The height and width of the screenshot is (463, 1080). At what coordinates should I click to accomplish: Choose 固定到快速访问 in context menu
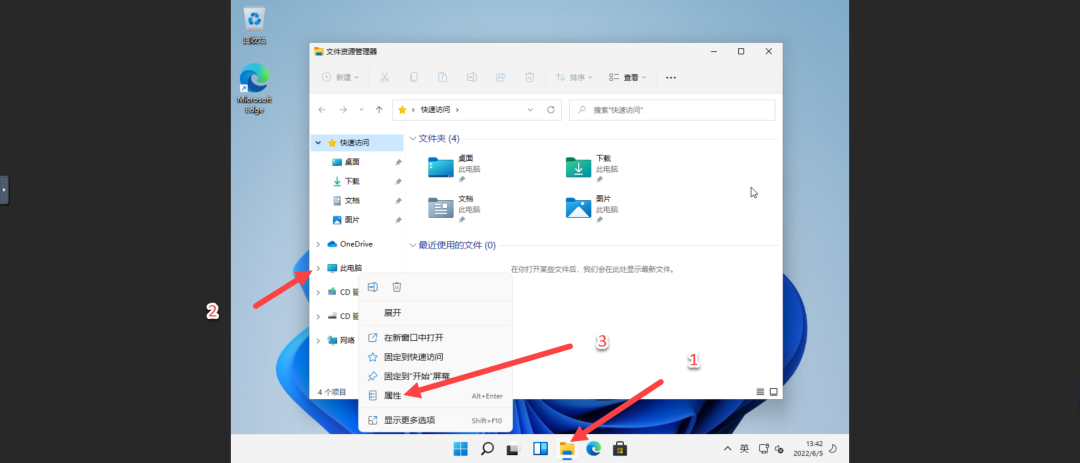tap(435, 357)
